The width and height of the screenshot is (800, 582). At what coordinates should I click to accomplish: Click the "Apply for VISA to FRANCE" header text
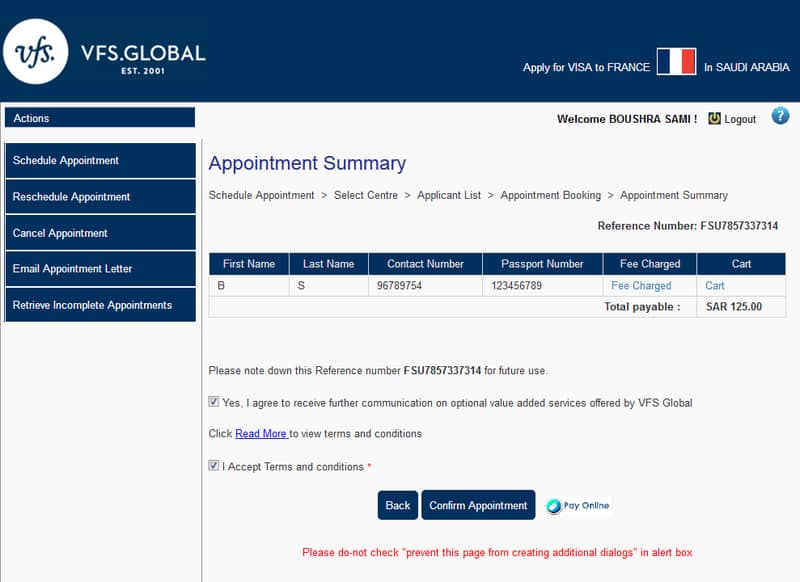pyautogui.click(x=586, y=67)
